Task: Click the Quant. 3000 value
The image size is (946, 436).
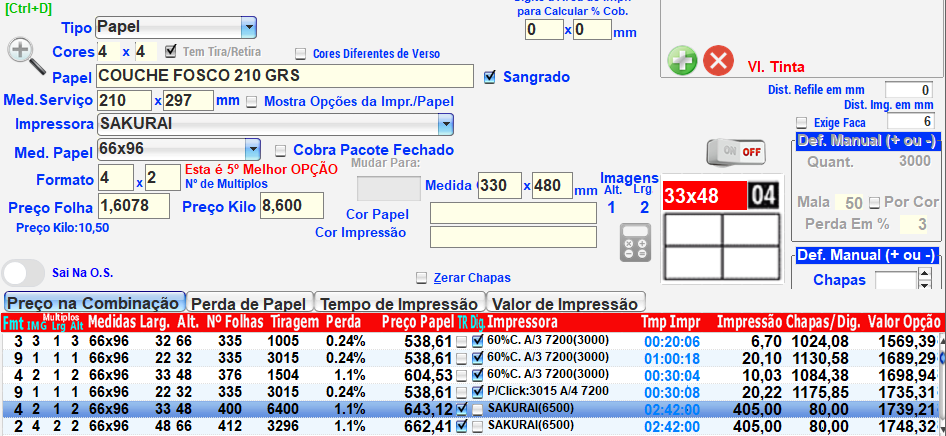Action: click(914, 162)
